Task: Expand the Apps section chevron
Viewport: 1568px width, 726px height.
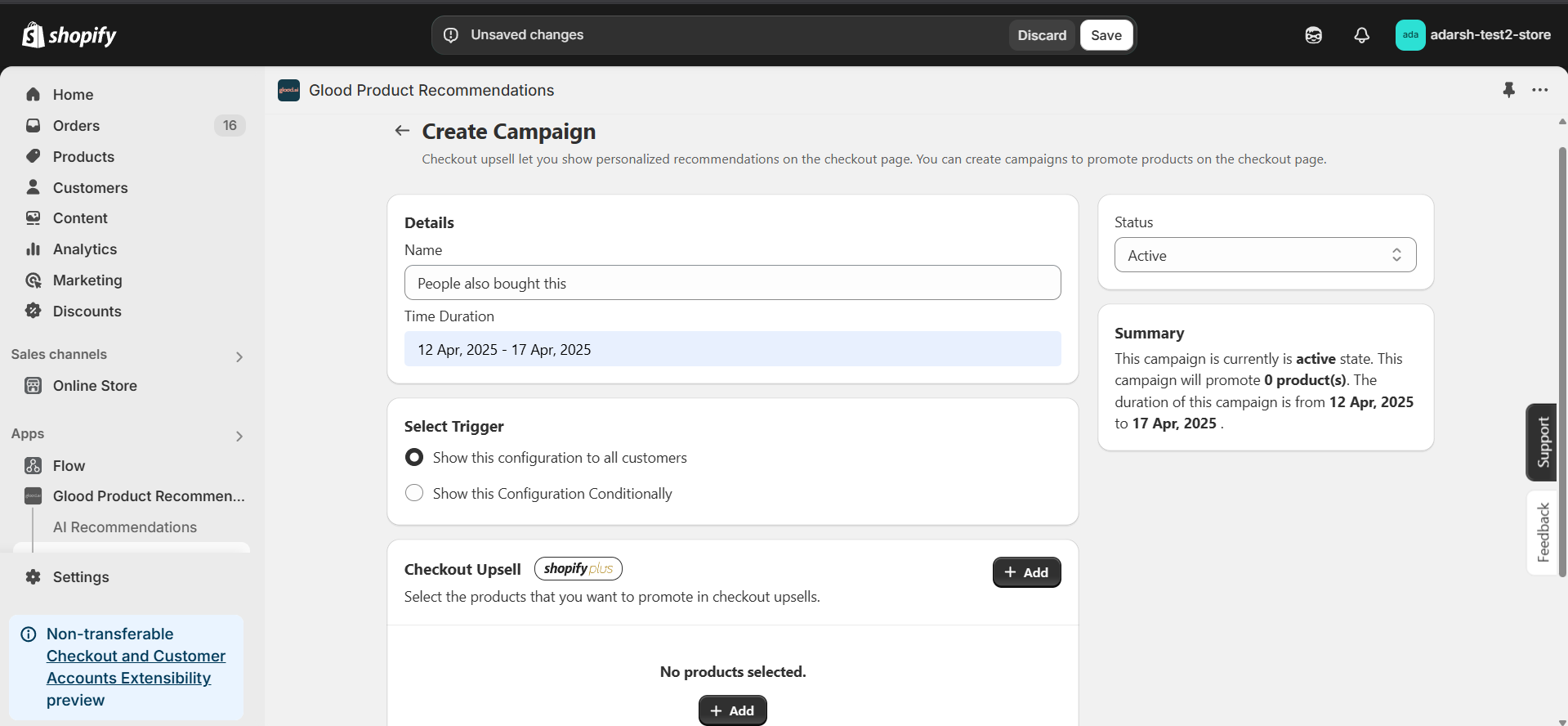Action: point(239,436)
